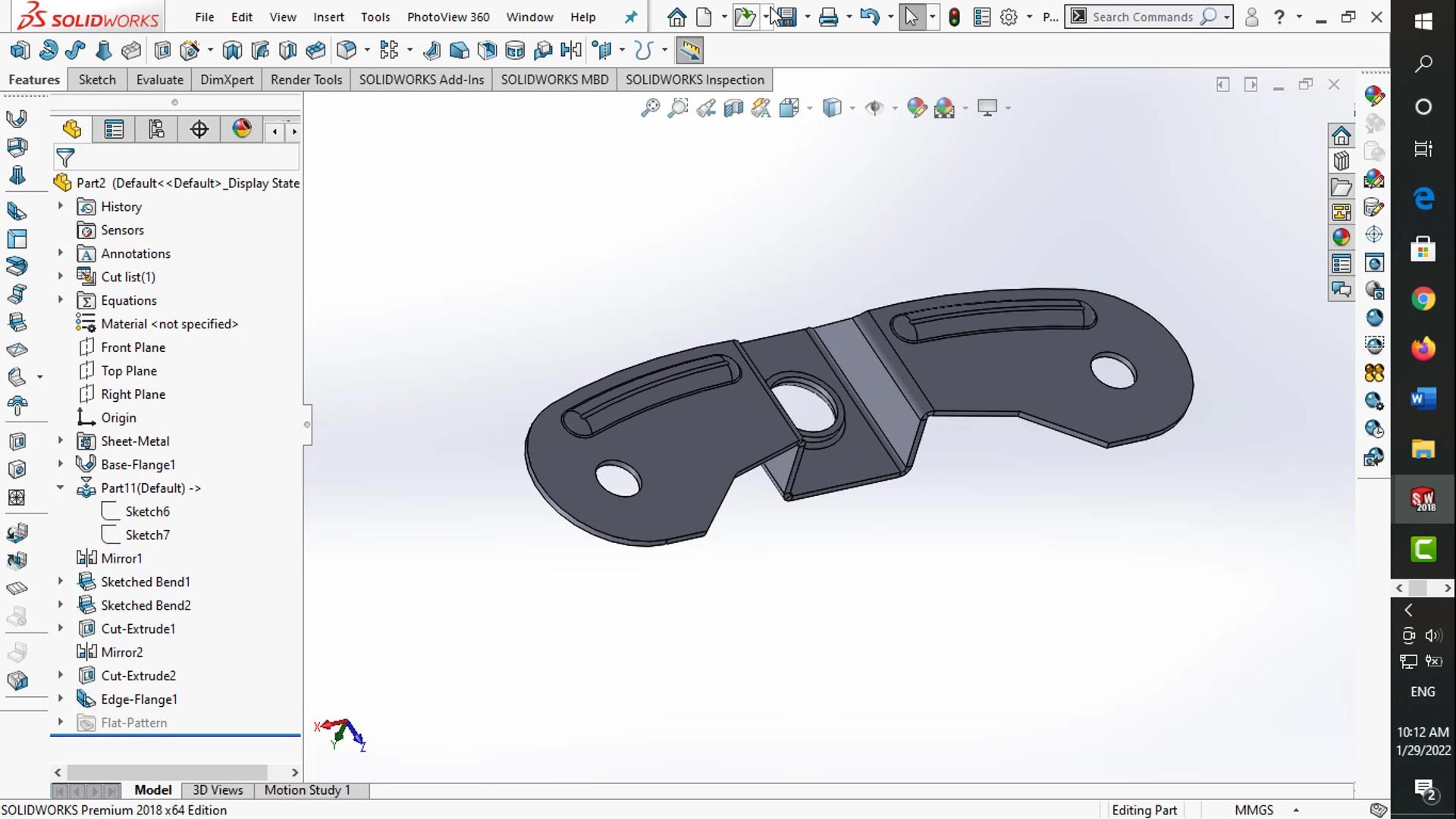Collapse the Part11(Default) tree node
Viewport: 1456px width, 819px height.
(x=61, y=488)
